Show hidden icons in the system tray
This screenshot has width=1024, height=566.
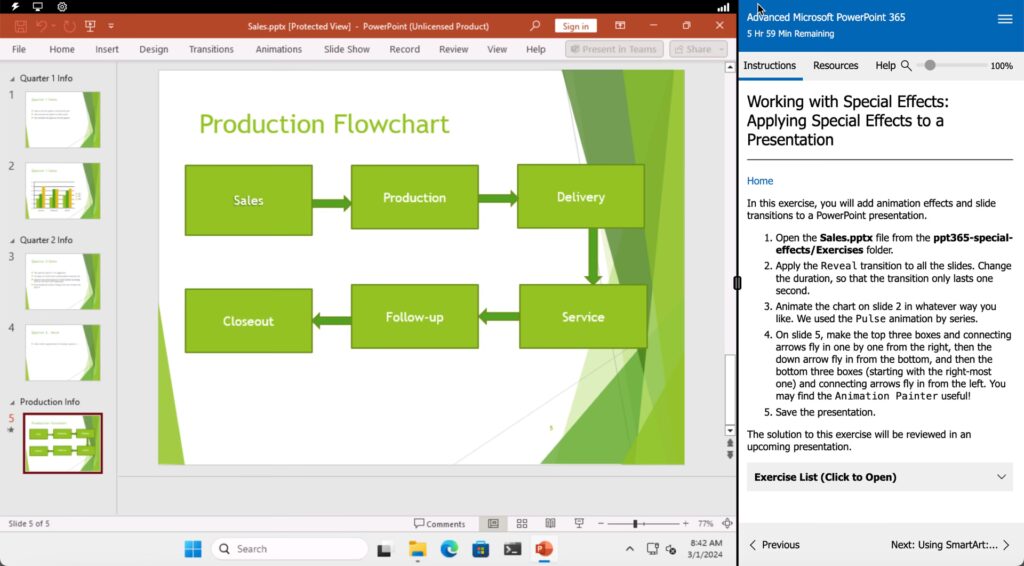click(629, 549)
